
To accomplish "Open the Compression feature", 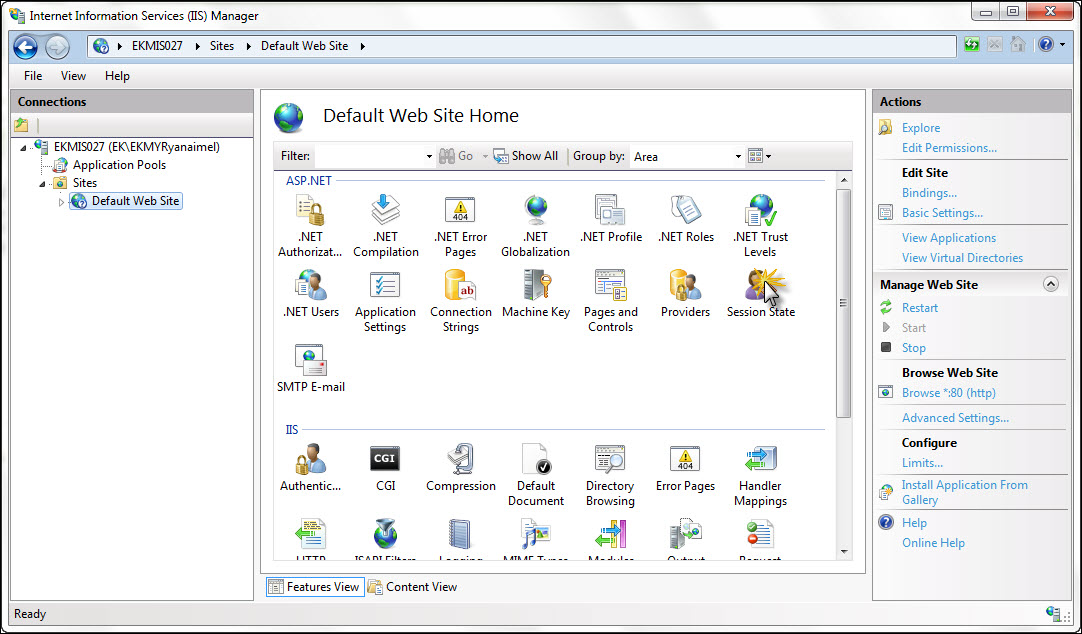I will point(460,467).
